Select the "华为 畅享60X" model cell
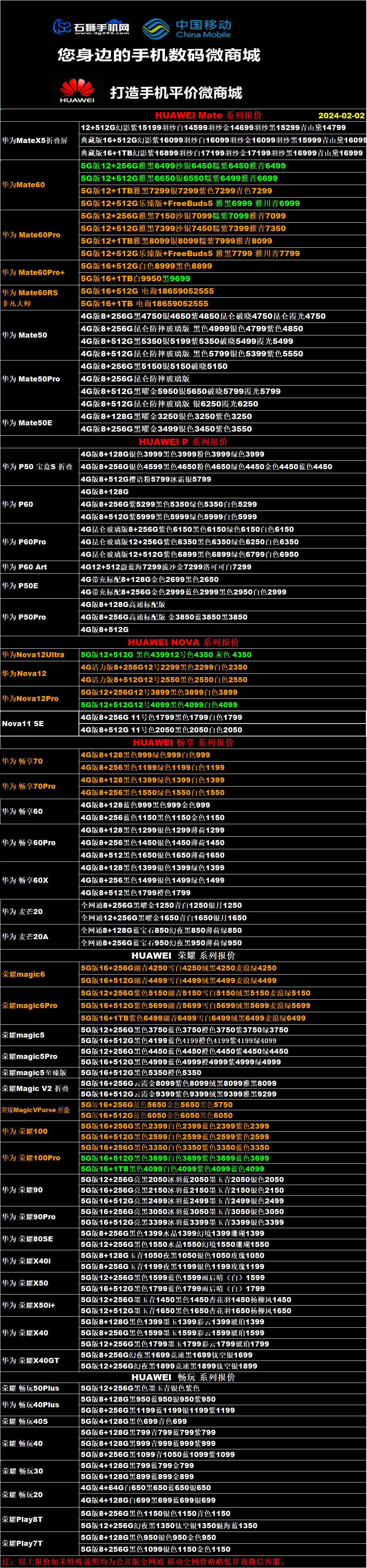Image resolution: width=367 pixels, height=1568 pixels. (x=39, y=880)
